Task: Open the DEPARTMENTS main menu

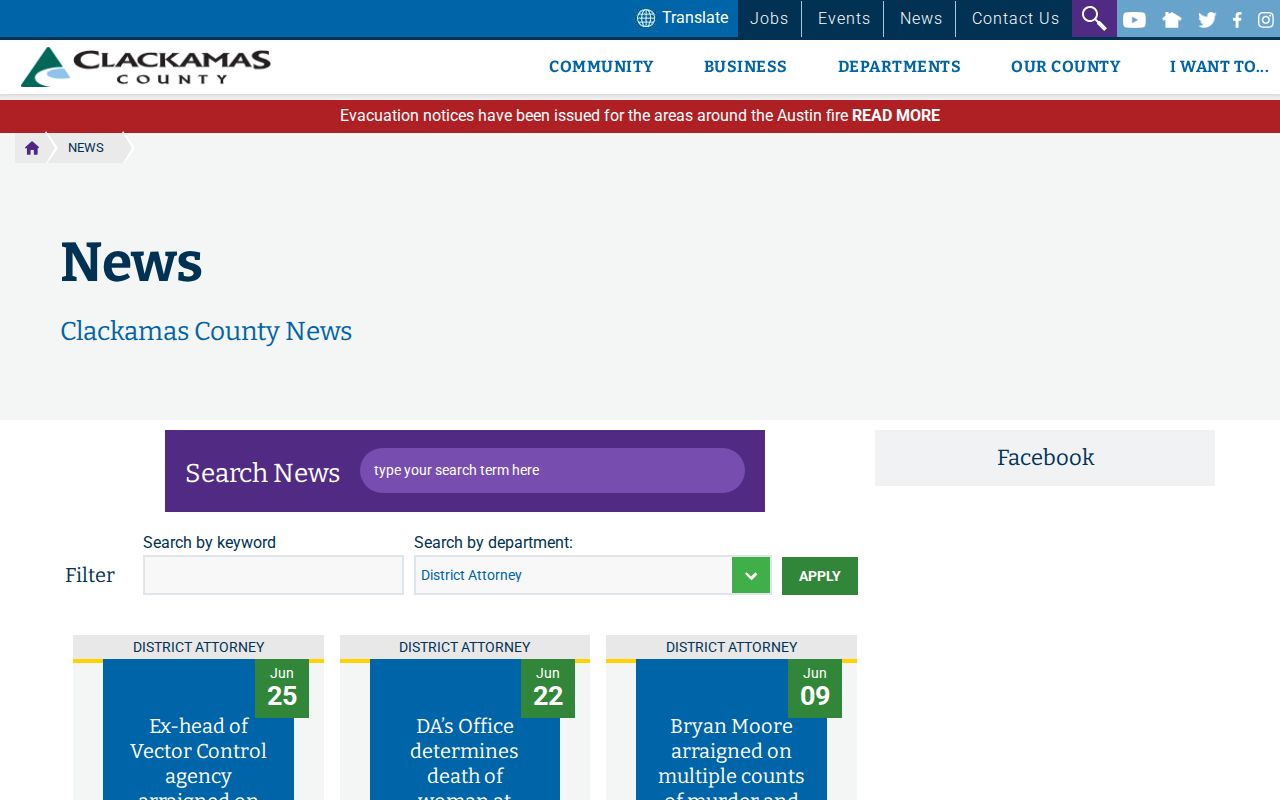Action: [x=899, y=67]
